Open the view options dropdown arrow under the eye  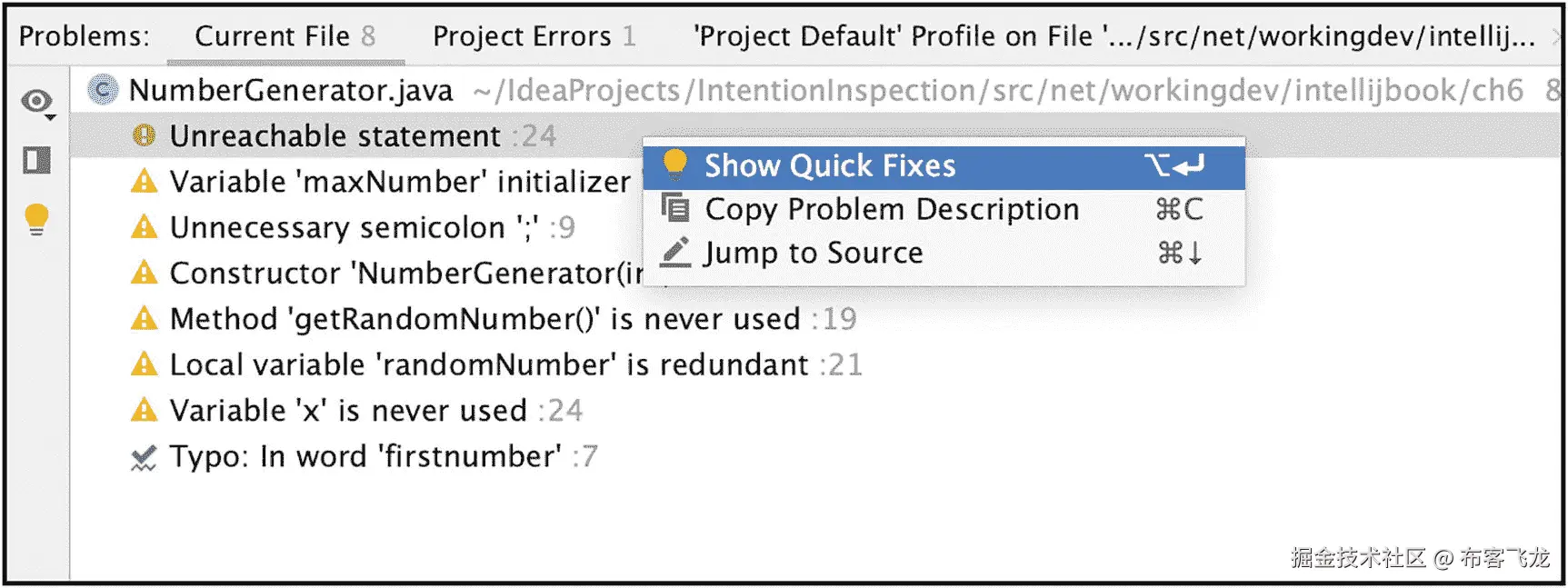(51, 118)
